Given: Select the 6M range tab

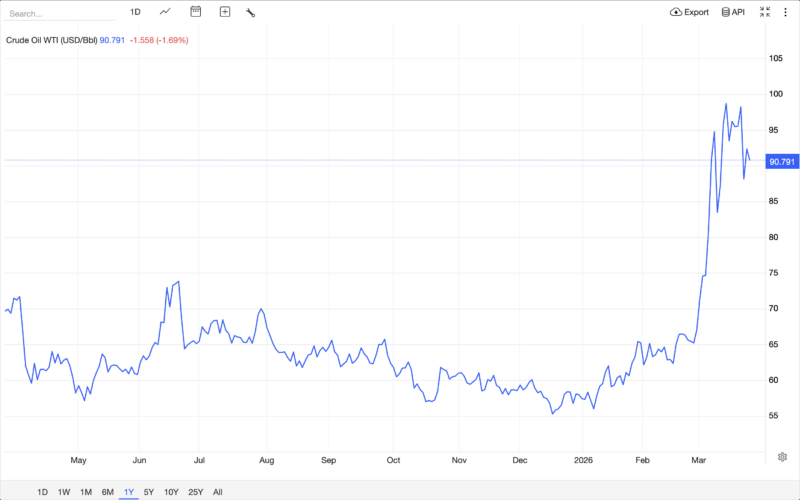Looking at the screenshot, I should click(108, 492).
